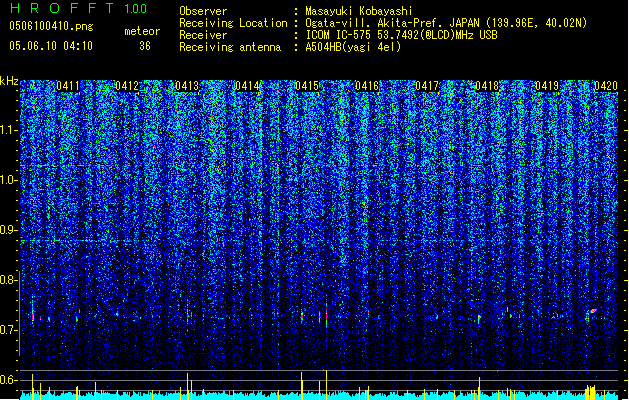Click the 0413 time marker
This screenshot has height=400, width=629.
point(187,86)
